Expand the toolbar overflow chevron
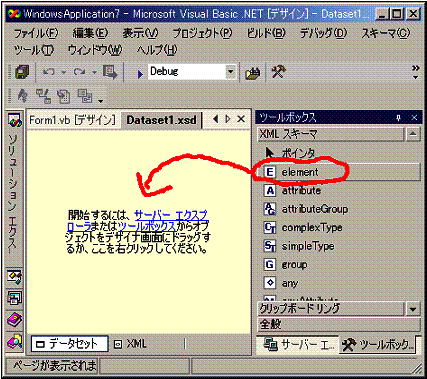This screenshot has width=427, height=379. click(x=415, y=72)
